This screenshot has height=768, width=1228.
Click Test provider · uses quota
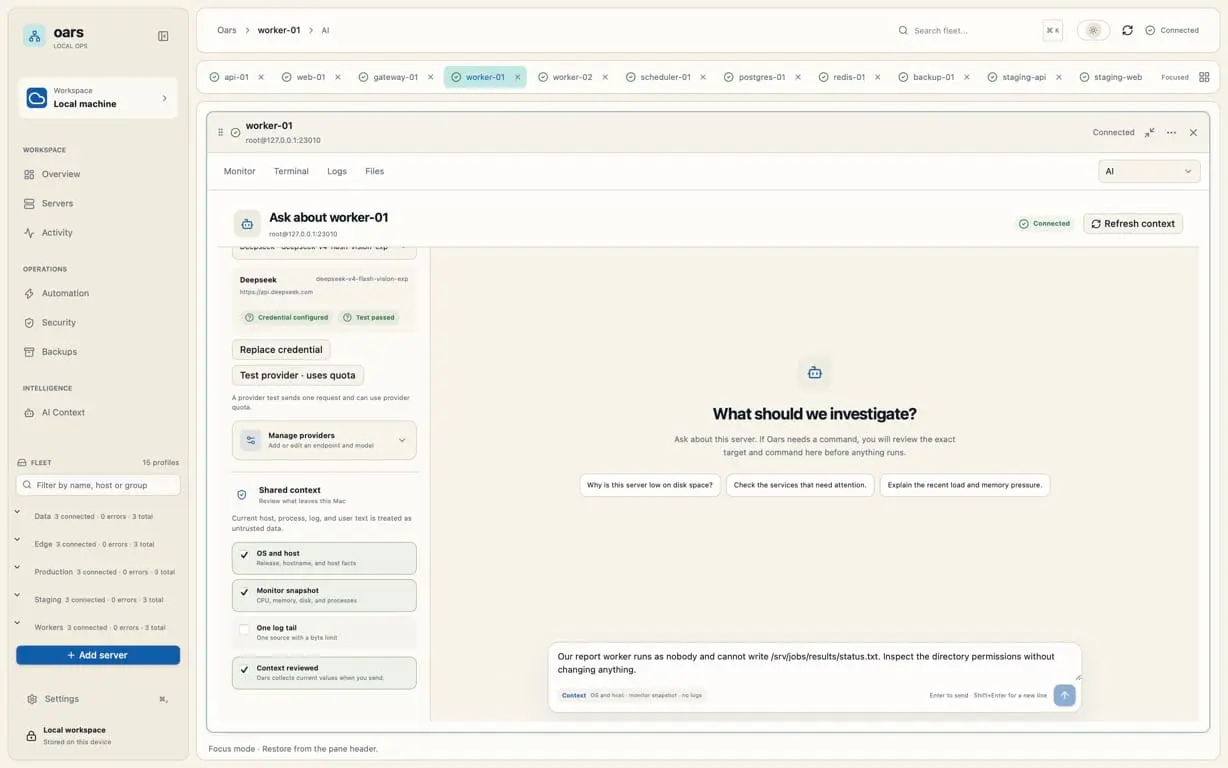298,375
